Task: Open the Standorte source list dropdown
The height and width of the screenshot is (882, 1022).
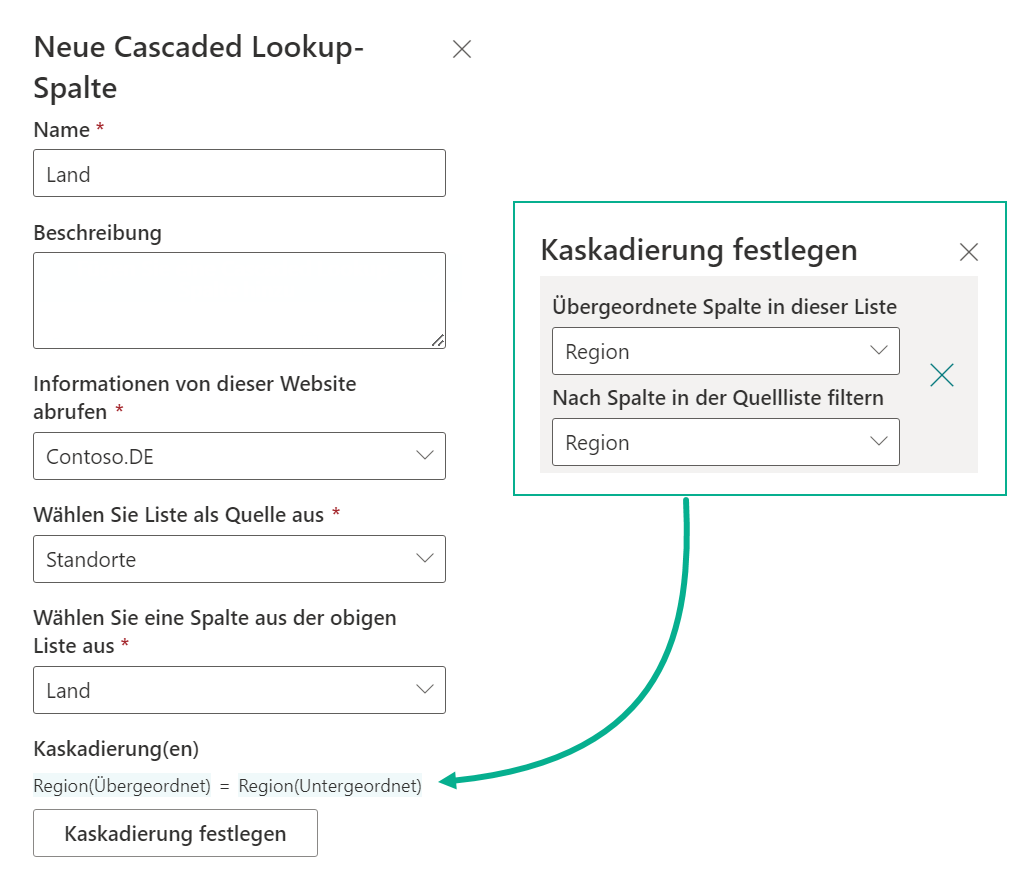Action: (x=239, y=559)
